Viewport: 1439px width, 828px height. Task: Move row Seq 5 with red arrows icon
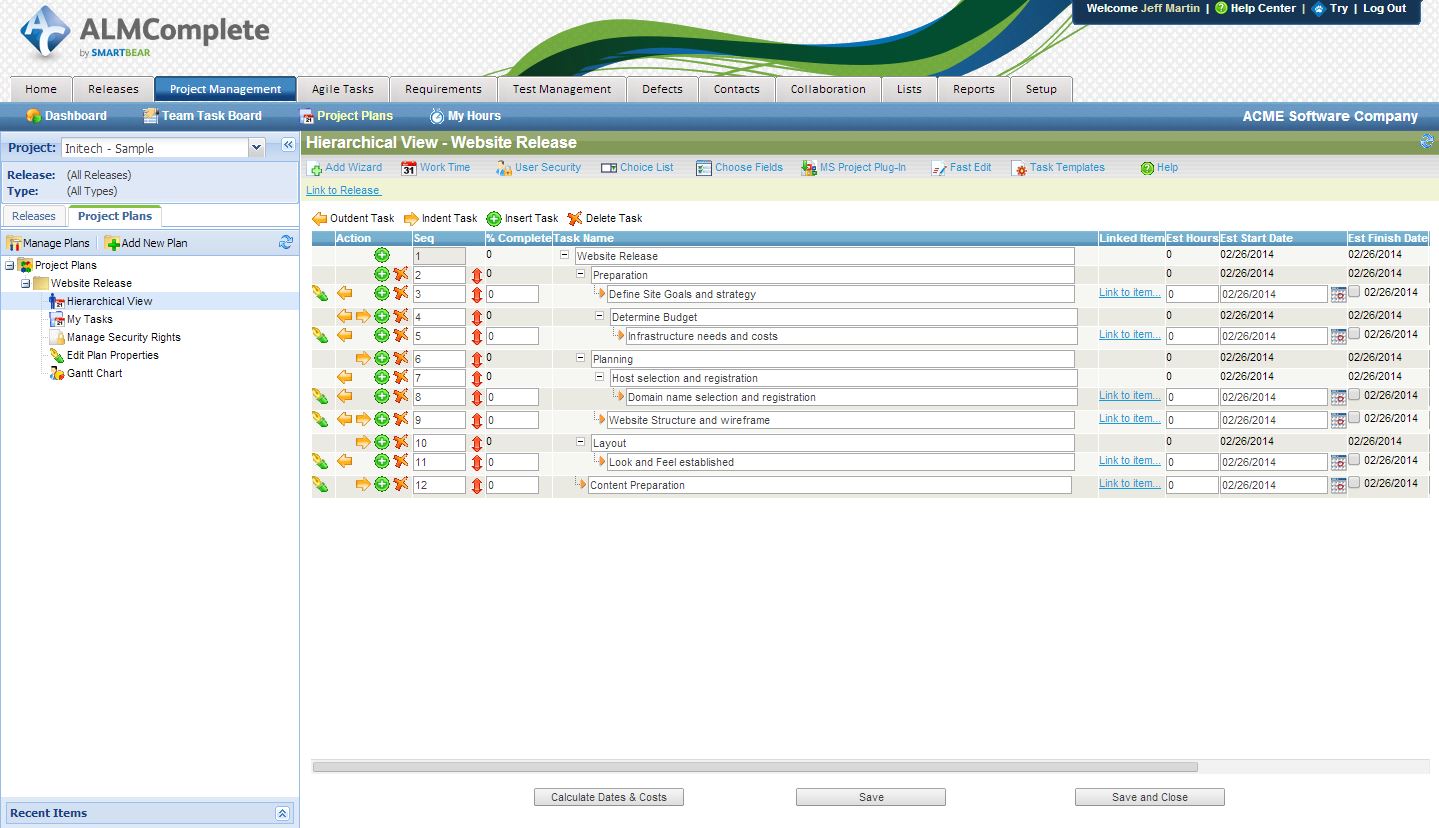point(477,336)
